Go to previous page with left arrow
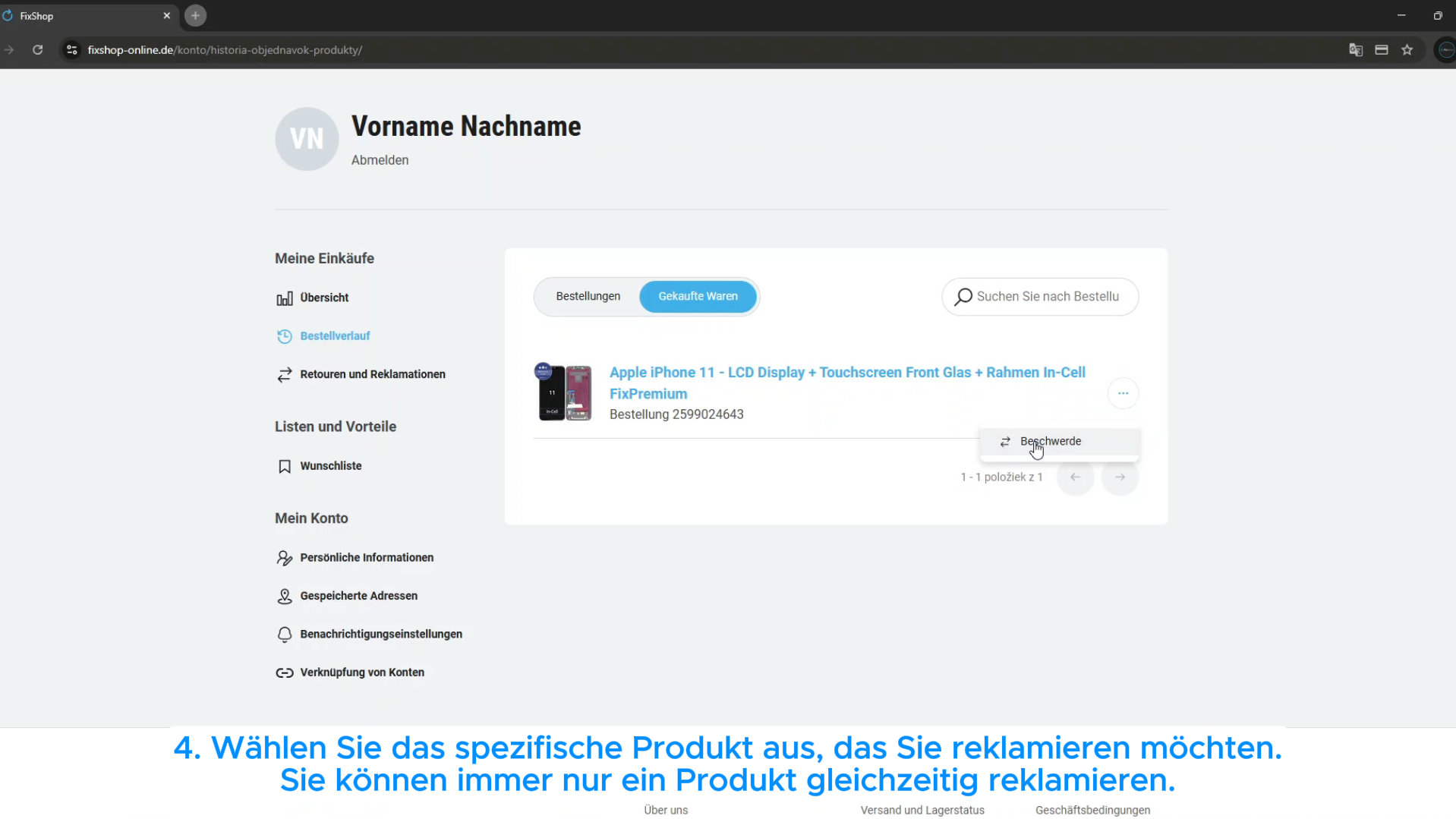Image resolution: width=1456 pixels, height=819 pixels. 1074,477
